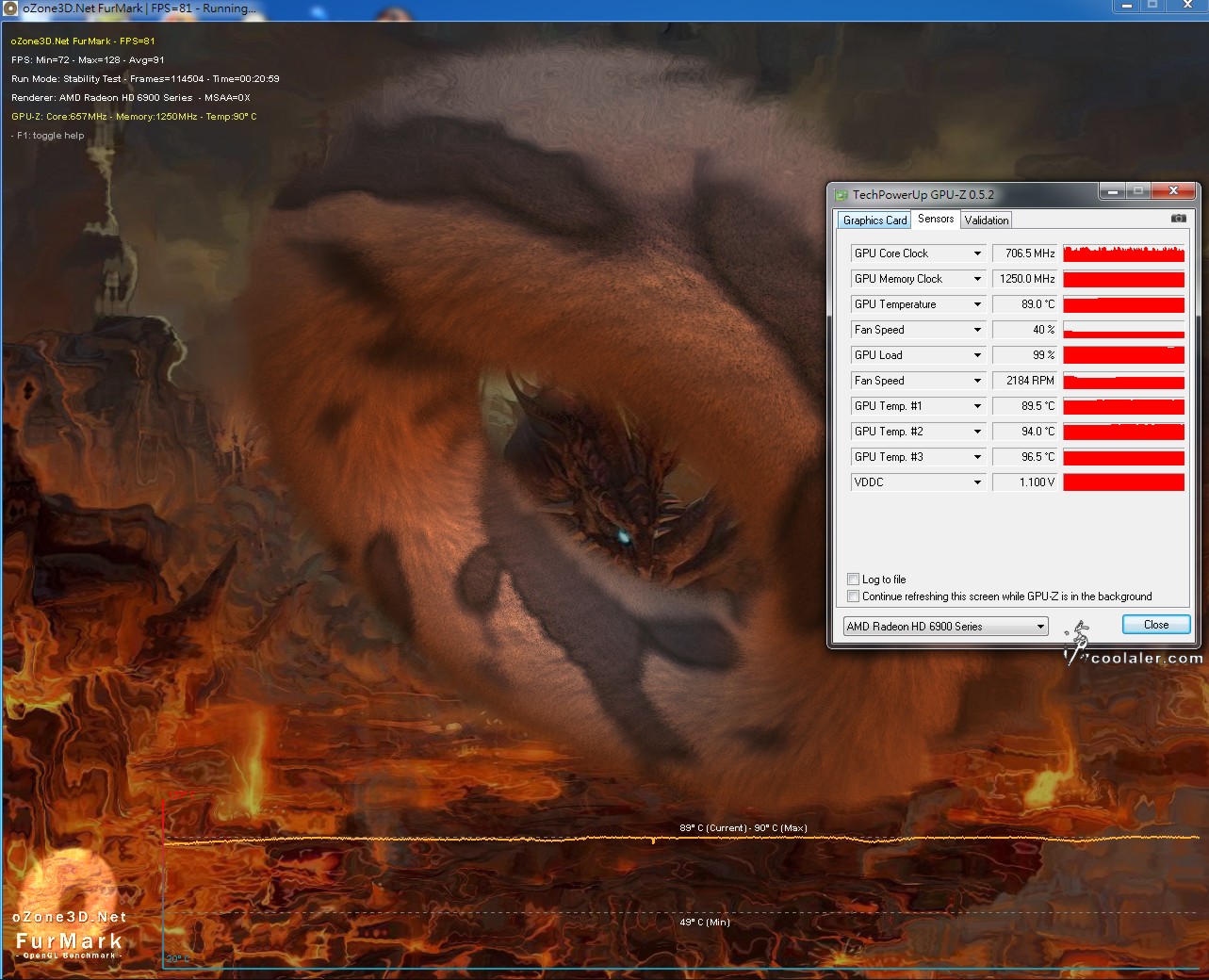Click the FurMark FPS=81 overlay line

click(x=83, y=41)
